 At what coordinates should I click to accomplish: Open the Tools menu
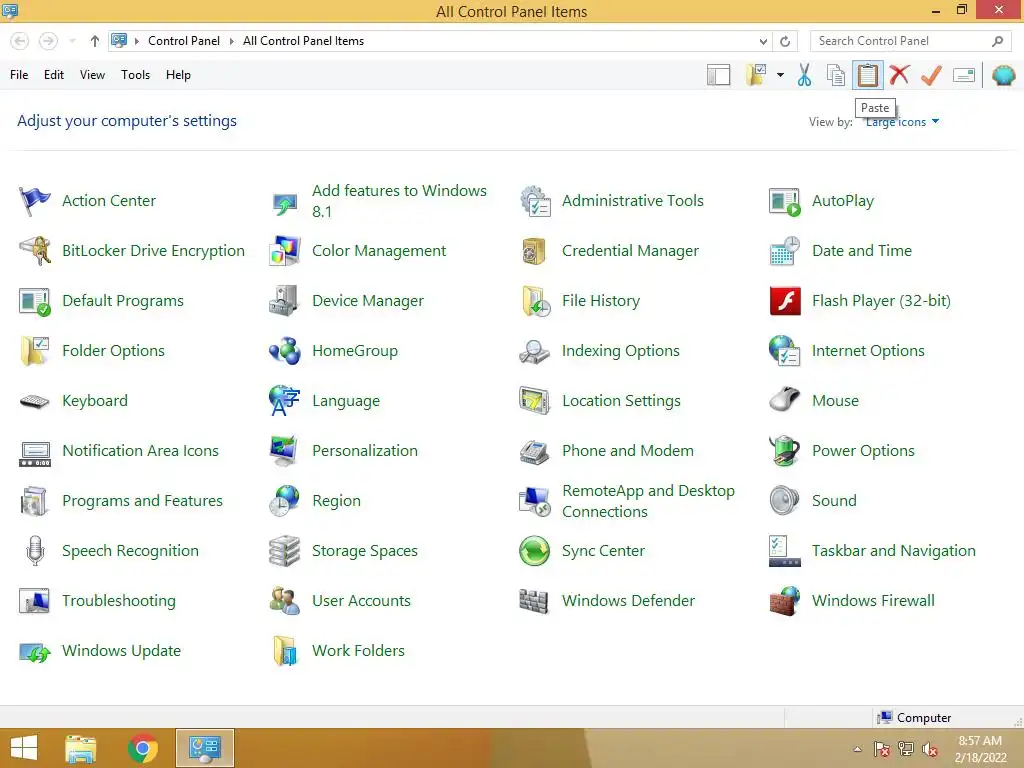135,75
